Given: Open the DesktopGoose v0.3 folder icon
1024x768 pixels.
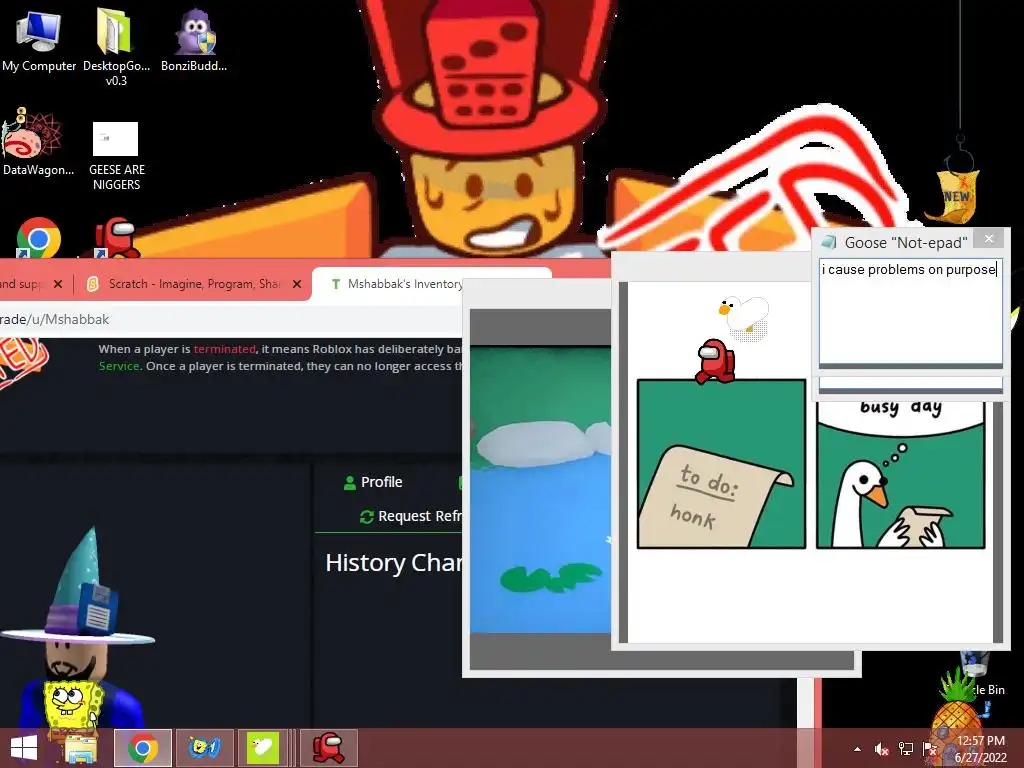Looking at the screenshot, I should (x=116, y=47).
